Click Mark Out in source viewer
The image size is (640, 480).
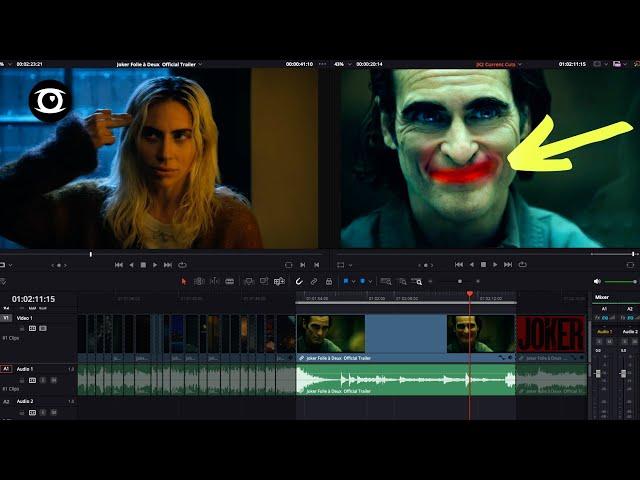coord(316,265)
